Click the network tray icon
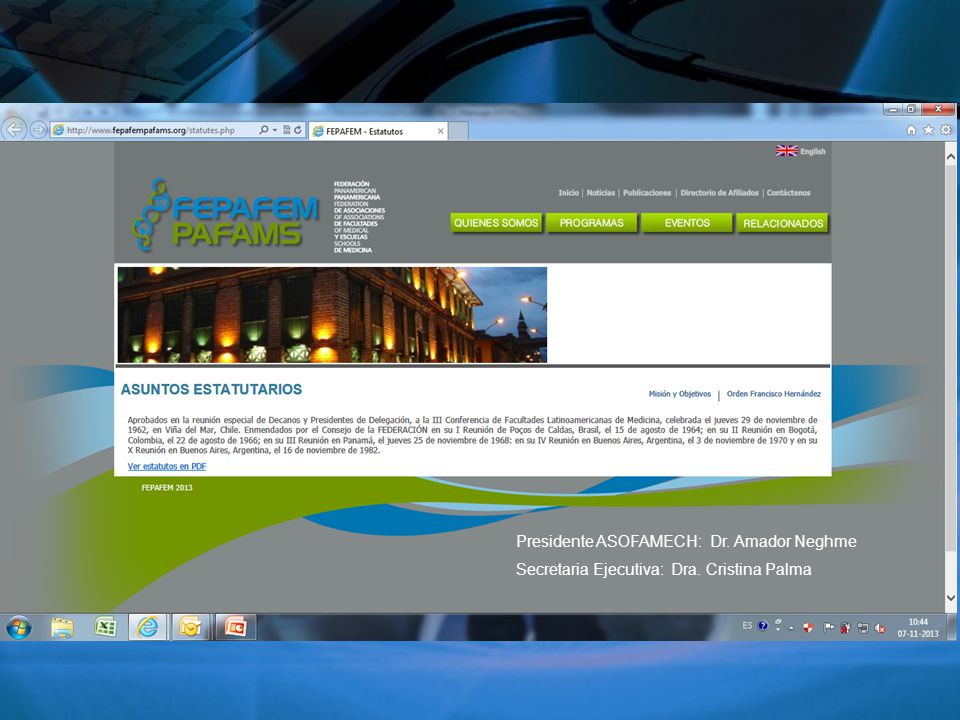The width and height of the screenshot is (960, 720). pyautogui.click(x=863, y=628)
